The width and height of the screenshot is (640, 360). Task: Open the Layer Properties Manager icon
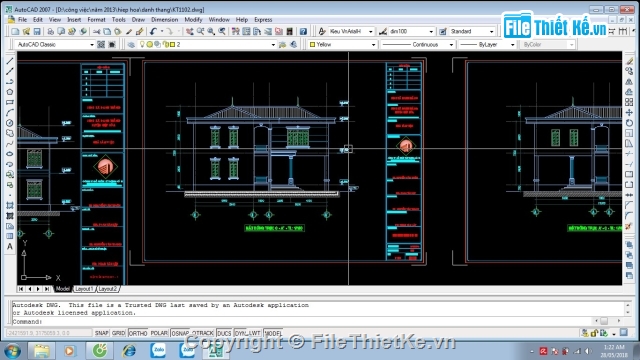coord(131,44)
